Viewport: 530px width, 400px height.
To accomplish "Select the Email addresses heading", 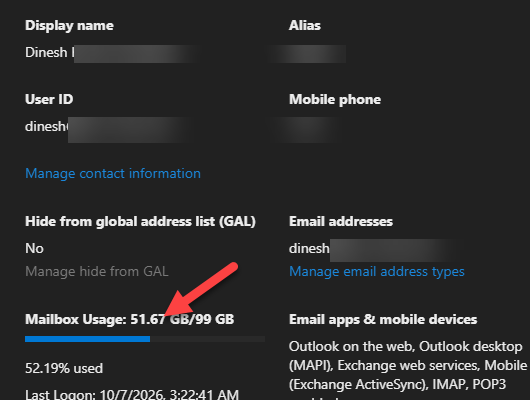I will coord(341,221).
